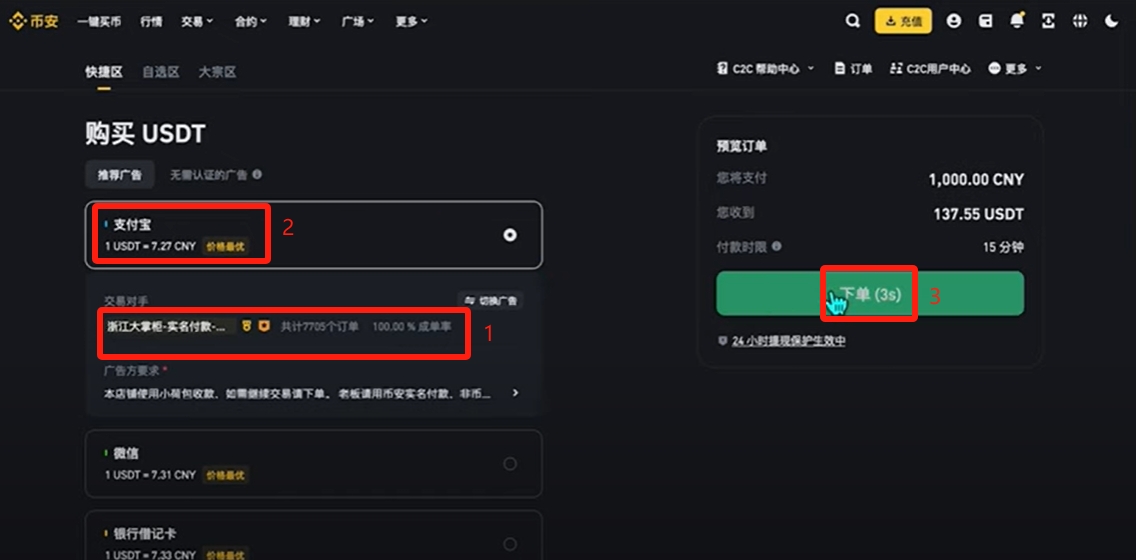Open the search magnifier icon

point(852,21)
